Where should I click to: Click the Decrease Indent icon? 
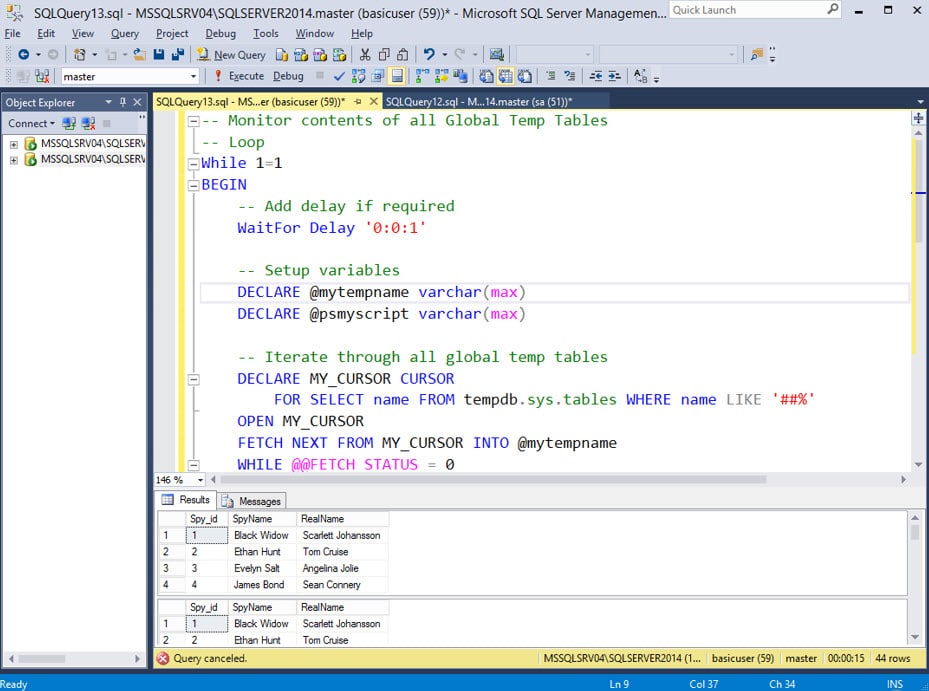596,76
